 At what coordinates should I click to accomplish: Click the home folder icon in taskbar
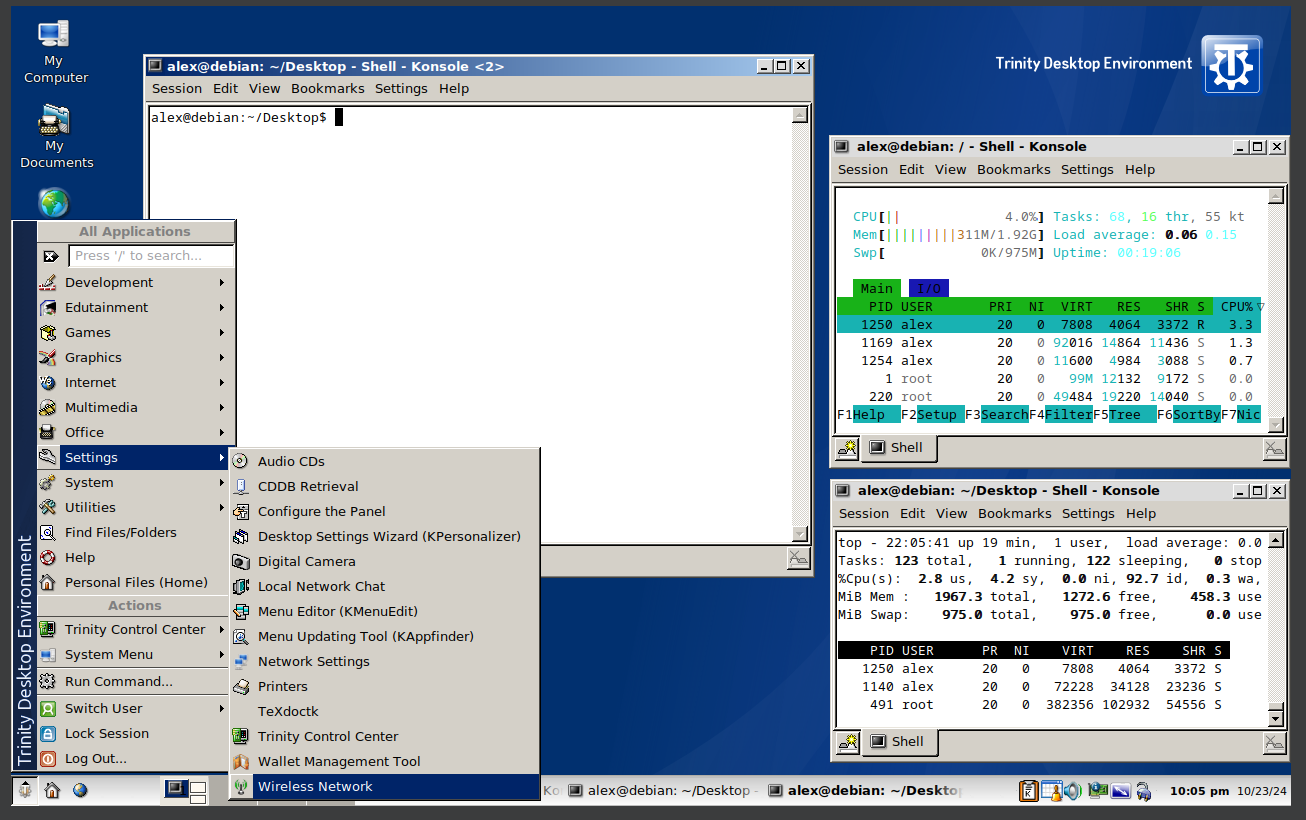point(52,791)
